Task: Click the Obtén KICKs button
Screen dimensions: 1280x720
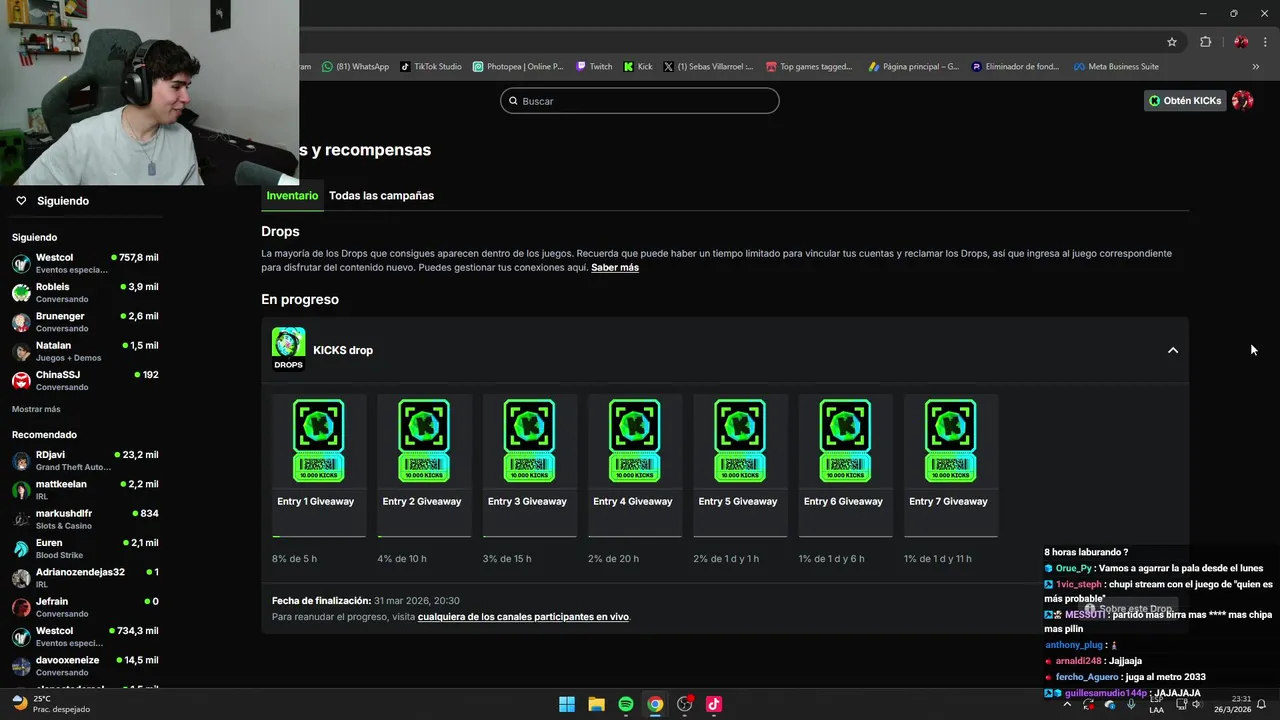Action: coord(1185,100)
